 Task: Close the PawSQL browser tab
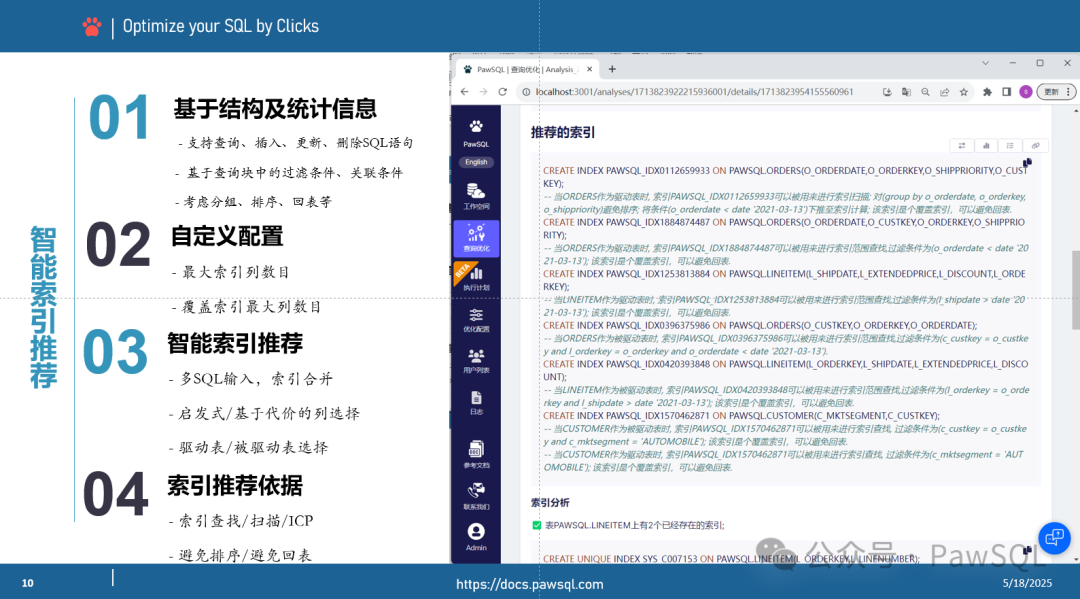[590, 70]
